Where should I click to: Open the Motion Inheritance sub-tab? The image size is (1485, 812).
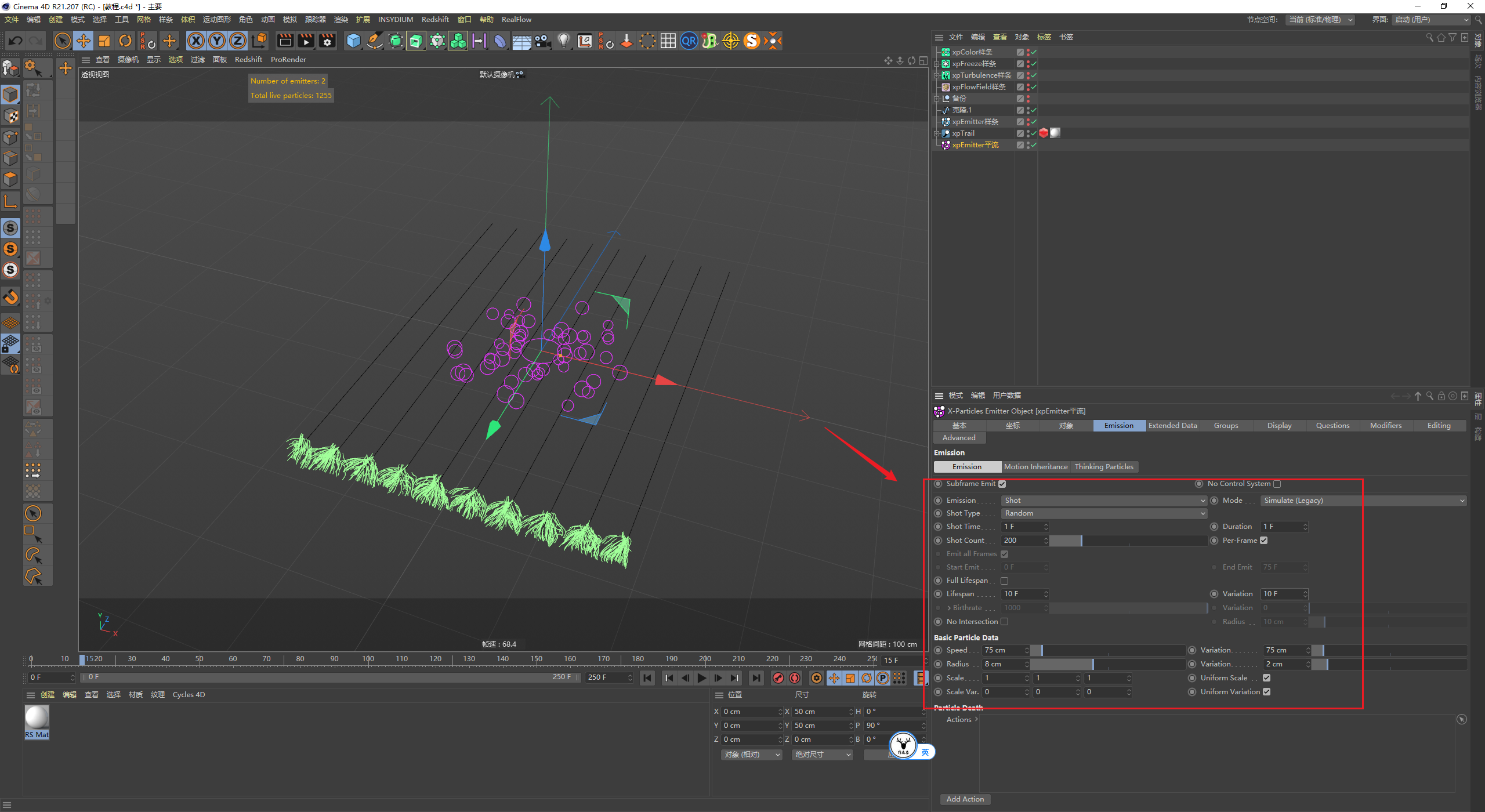click(x=1035, y=467)
